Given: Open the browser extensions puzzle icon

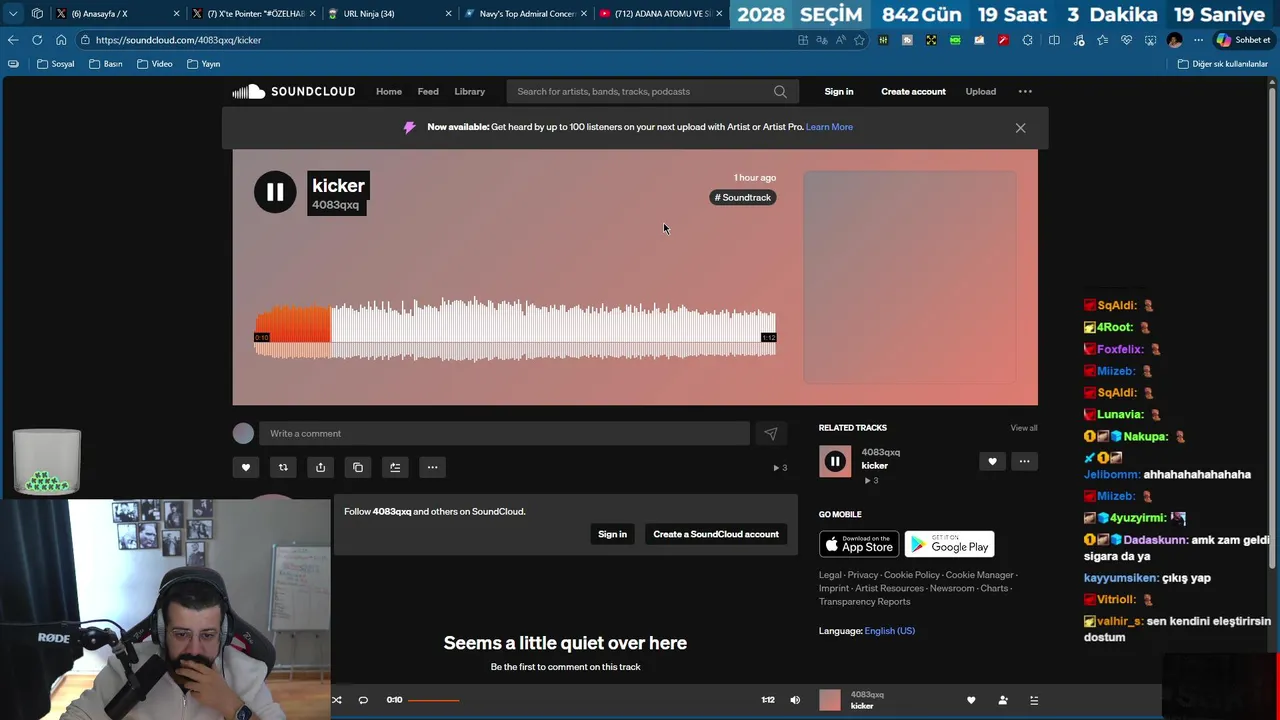Looking at the screenshot, I should pyautogui.click(x=1027, y=40).
